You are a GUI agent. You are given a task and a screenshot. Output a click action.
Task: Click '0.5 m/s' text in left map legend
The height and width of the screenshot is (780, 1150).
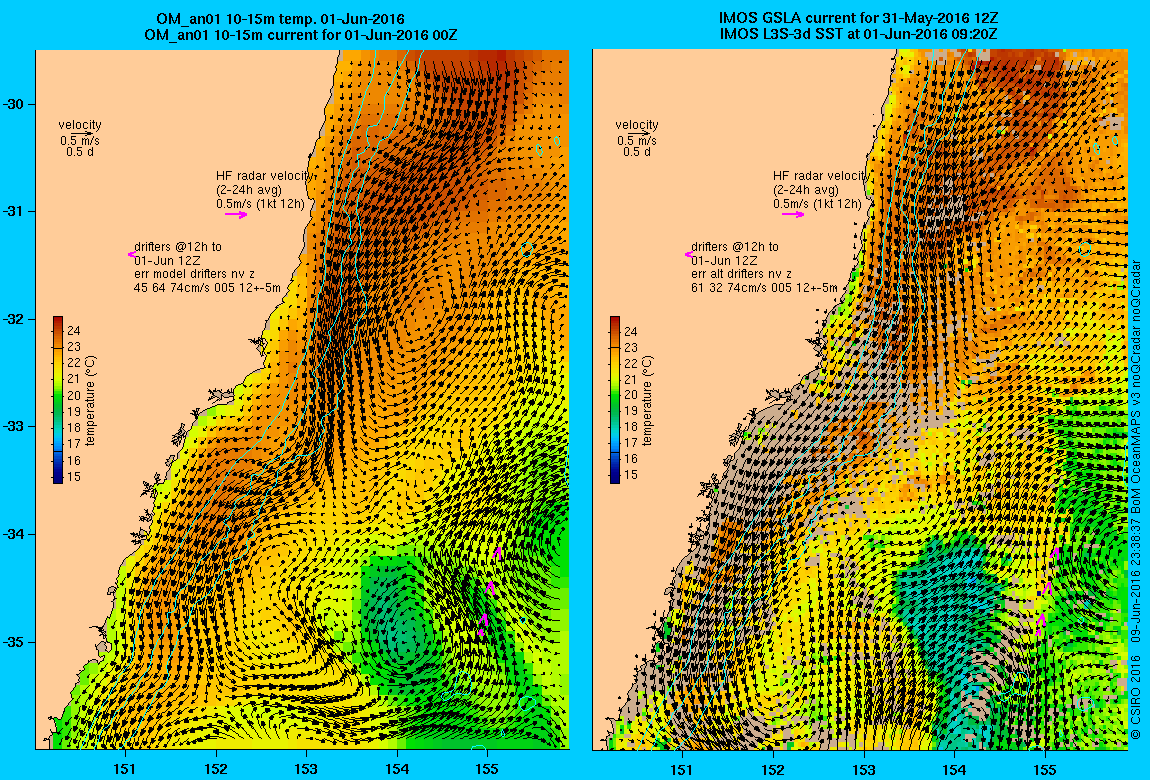click(x=80, y=141)
